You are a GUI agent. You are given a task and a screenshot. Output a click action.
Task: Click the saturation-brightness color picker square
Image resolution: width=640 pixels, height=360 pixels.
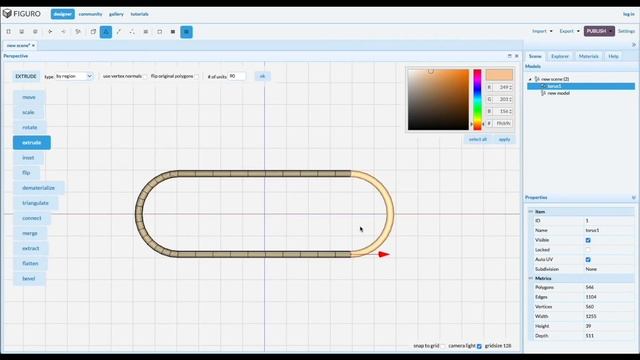(438, 100)
